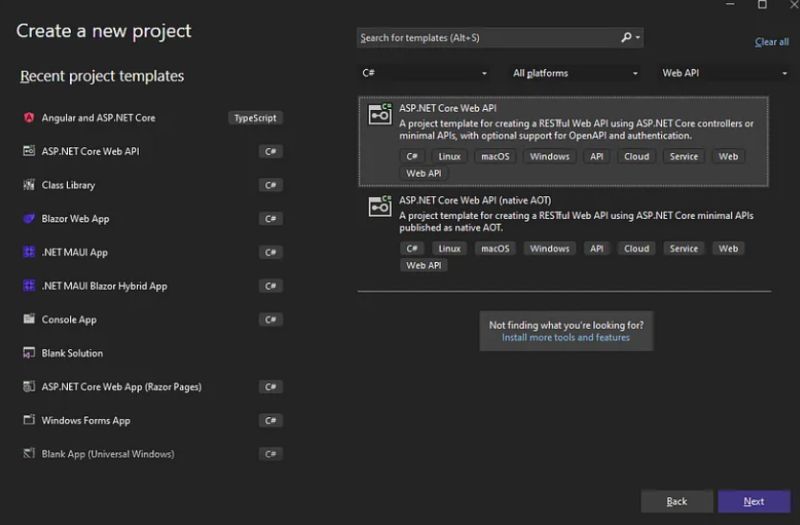This screenshot has width=800, height=525.
Task: Select ASP.NET Core Web API recent template
Action: coord(152,151)
